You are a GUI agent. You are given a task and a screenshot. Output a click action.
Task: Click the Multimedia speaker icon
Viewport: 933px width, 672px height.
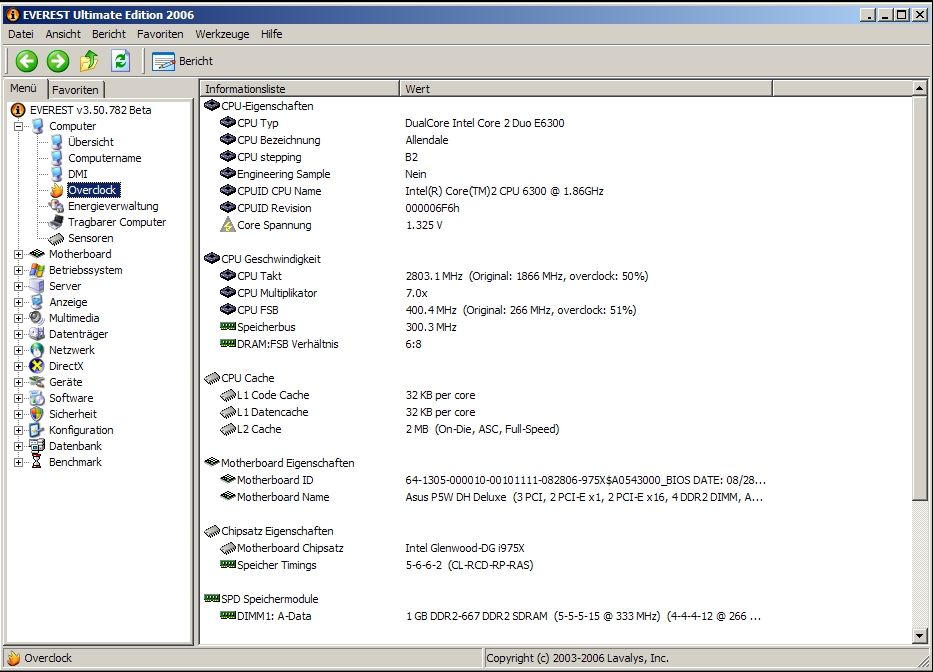pos(37,318)
